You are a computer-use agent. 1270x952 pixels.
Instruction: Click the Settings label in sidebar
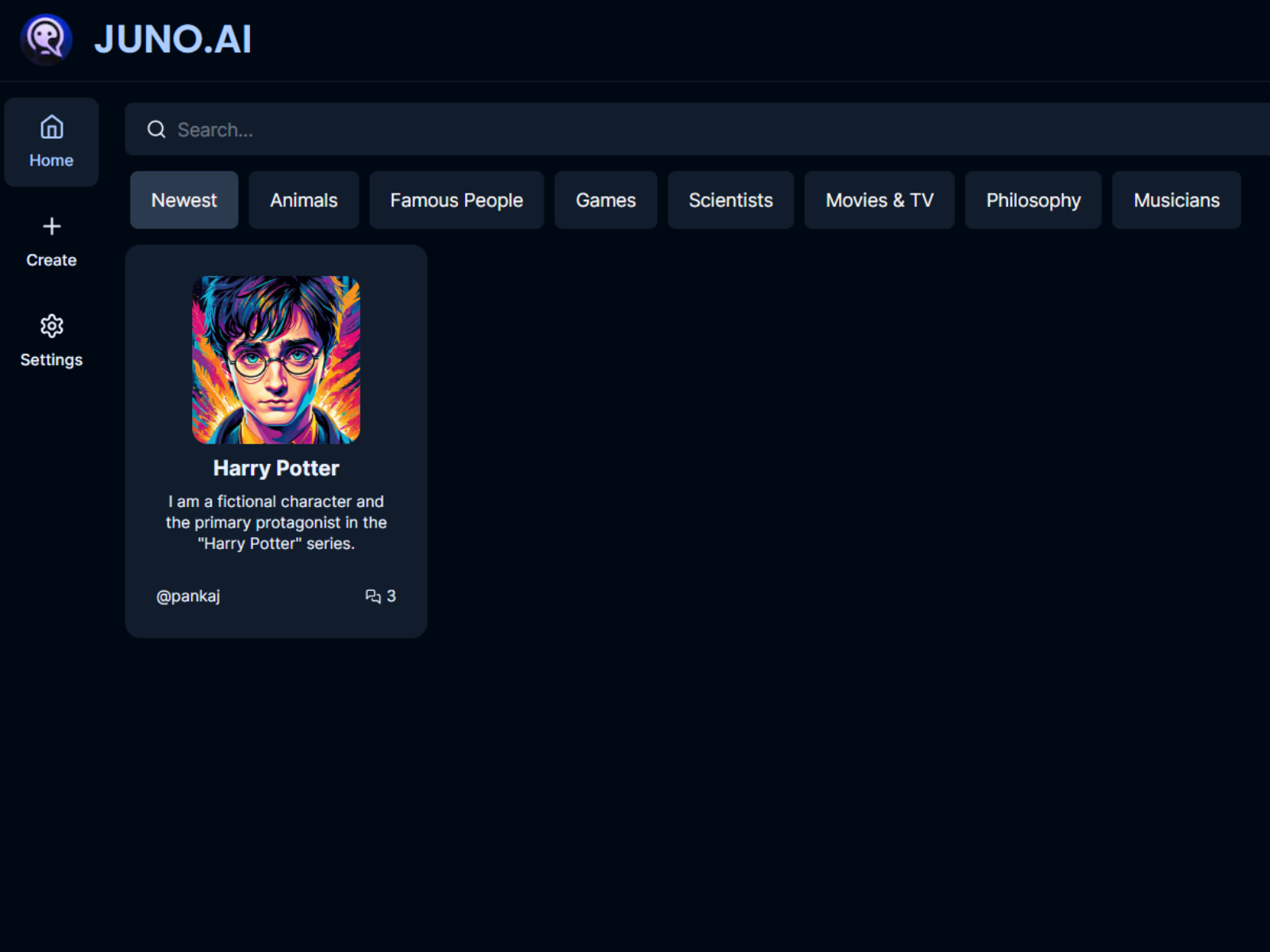52,360
